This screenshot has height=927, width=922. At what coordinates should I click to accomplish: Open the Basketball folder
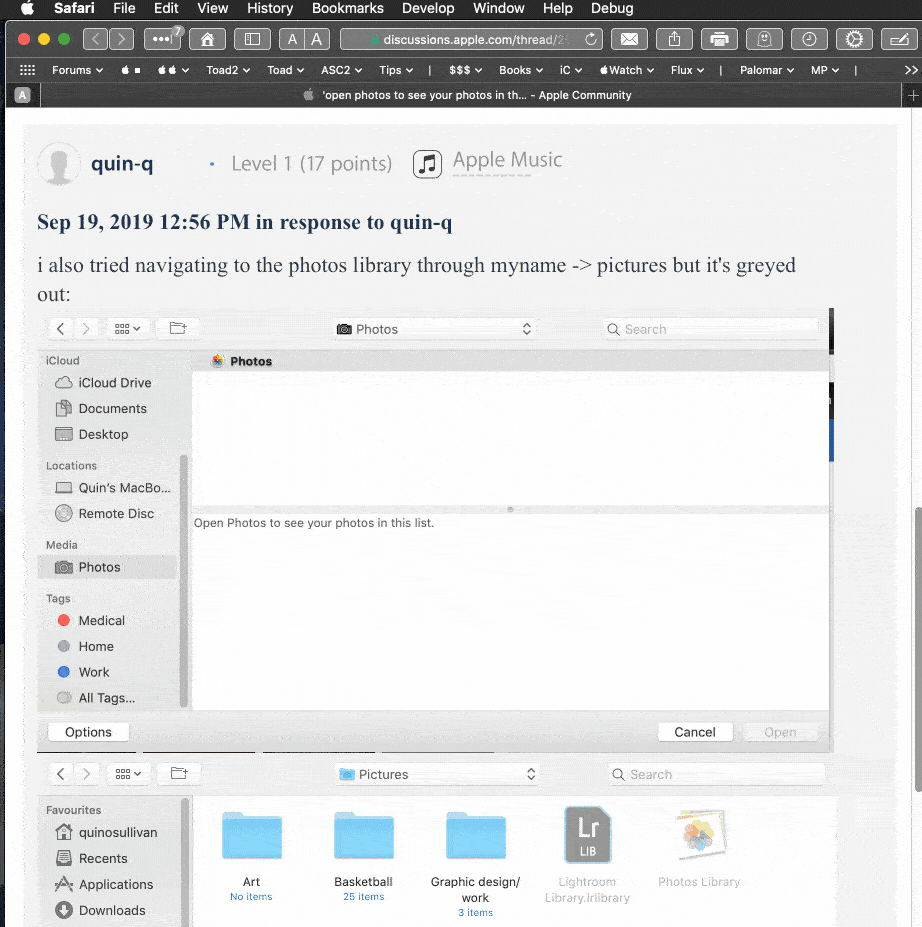click(x=363, y=836)
